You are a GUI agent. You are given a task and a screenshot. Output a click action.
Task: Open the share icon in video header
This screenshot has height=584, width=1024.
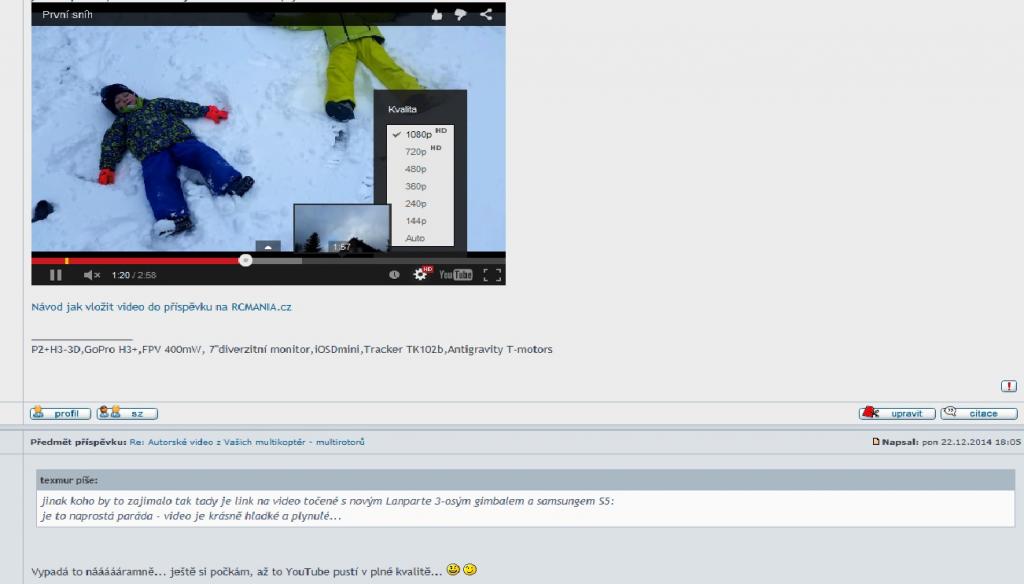(486, 14)
